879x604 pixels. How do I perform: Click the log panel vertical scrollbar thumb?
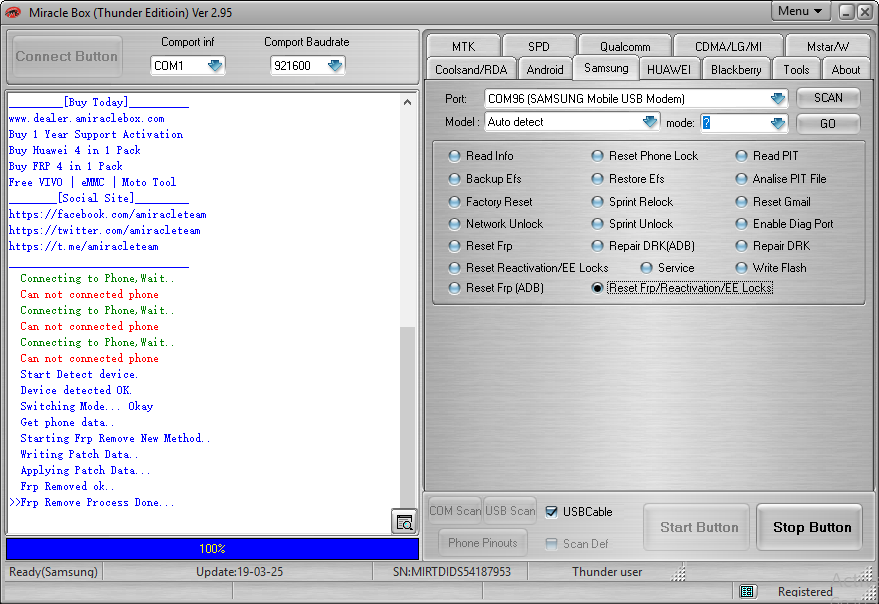(x=408, y=416)
